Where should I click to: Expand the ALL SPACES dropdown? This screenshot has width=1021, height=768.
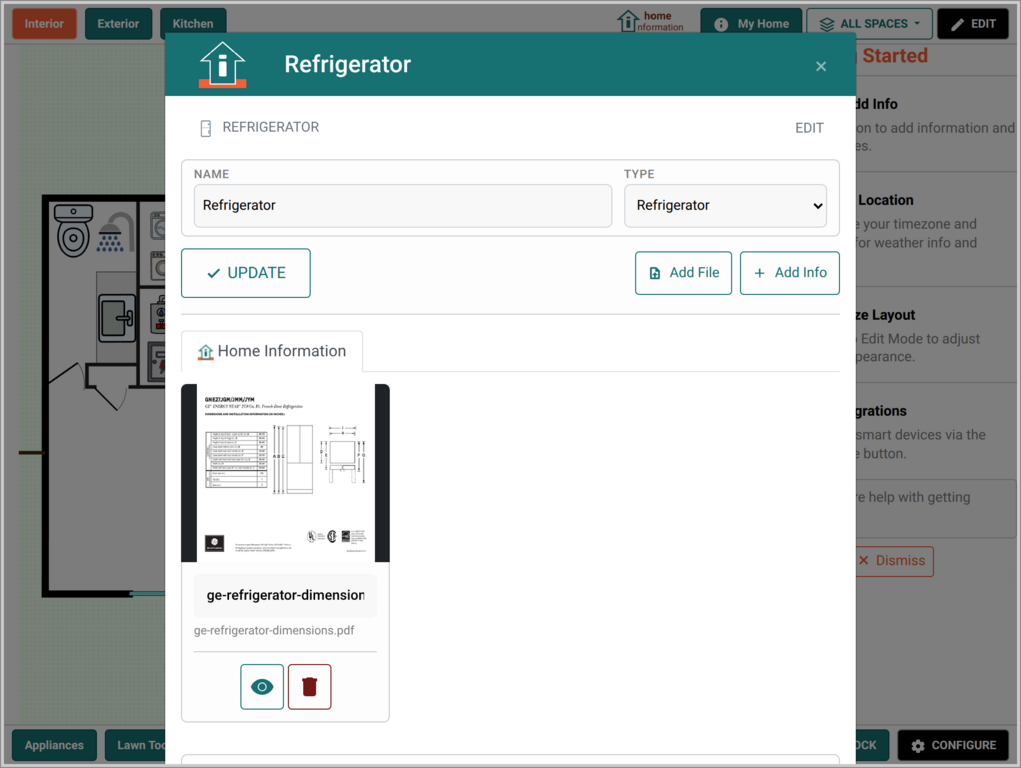(870, 24)
